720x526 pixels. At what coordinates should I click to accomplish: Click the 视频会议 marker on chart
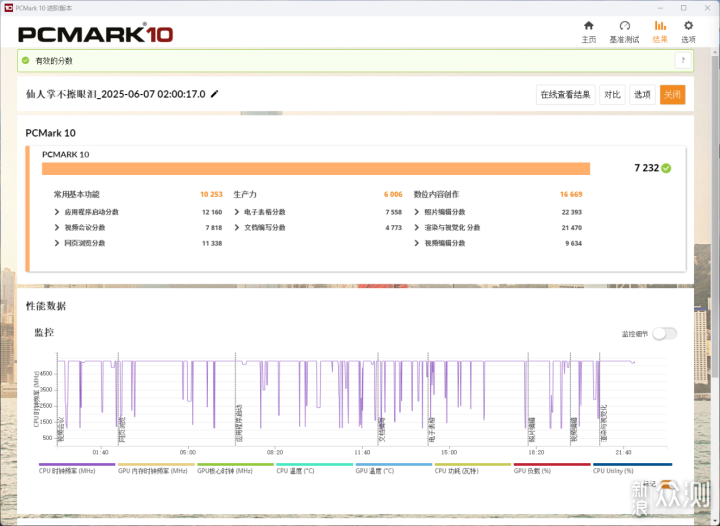point(61,430)
